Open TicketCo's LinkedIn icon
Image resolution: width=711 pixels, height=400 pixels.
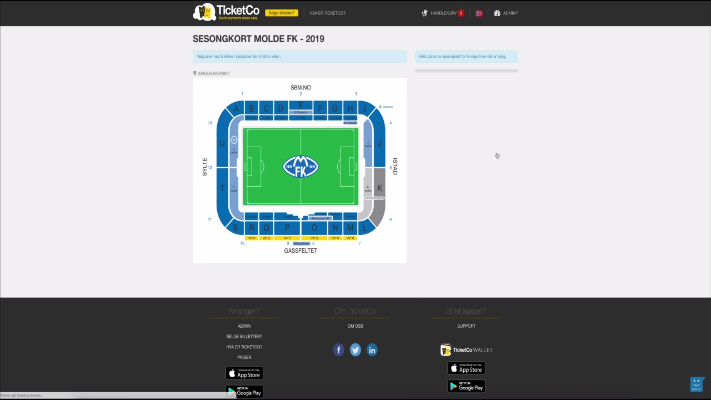tap(372, 350)
